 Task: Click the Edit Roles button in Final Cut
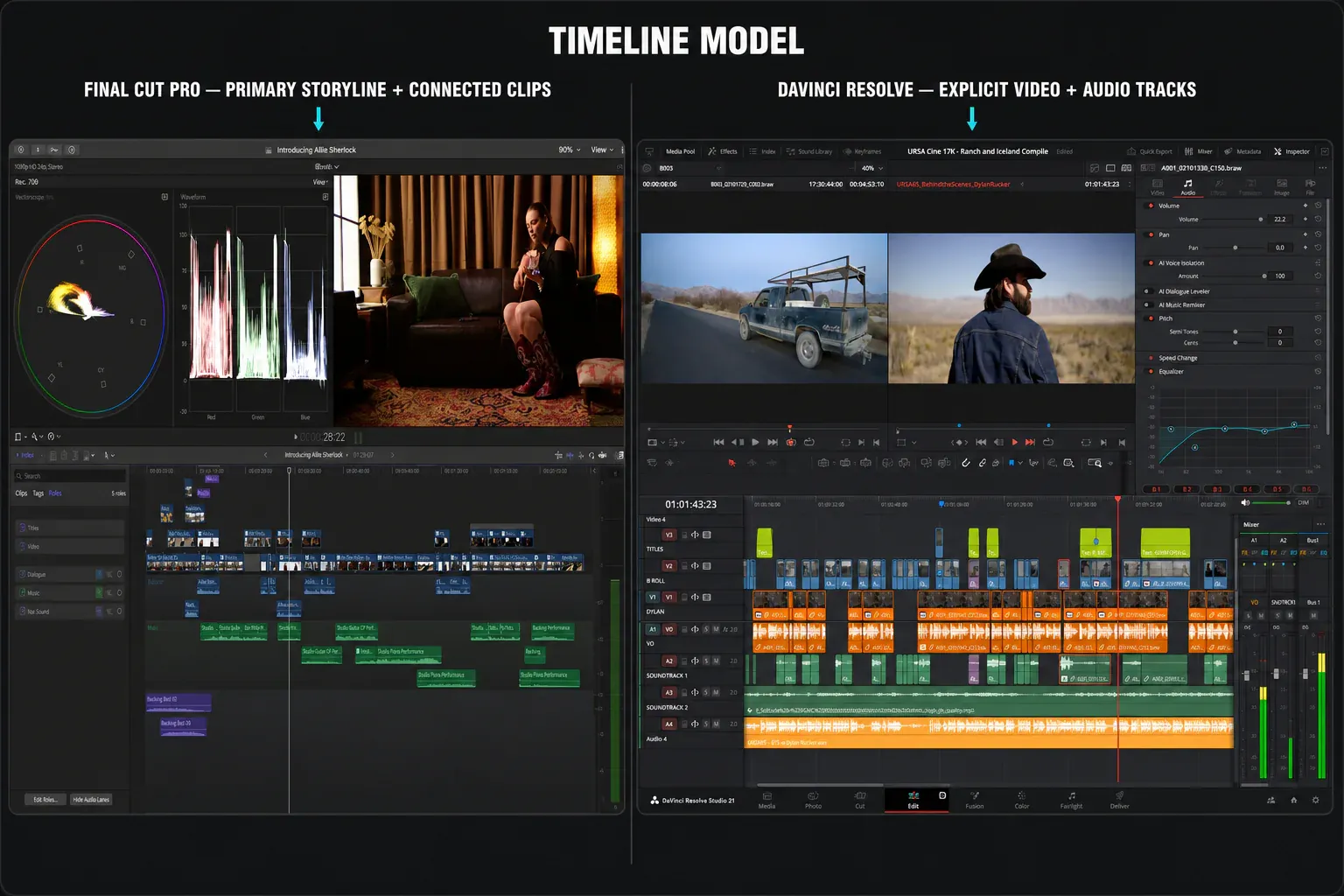[45, 800]
